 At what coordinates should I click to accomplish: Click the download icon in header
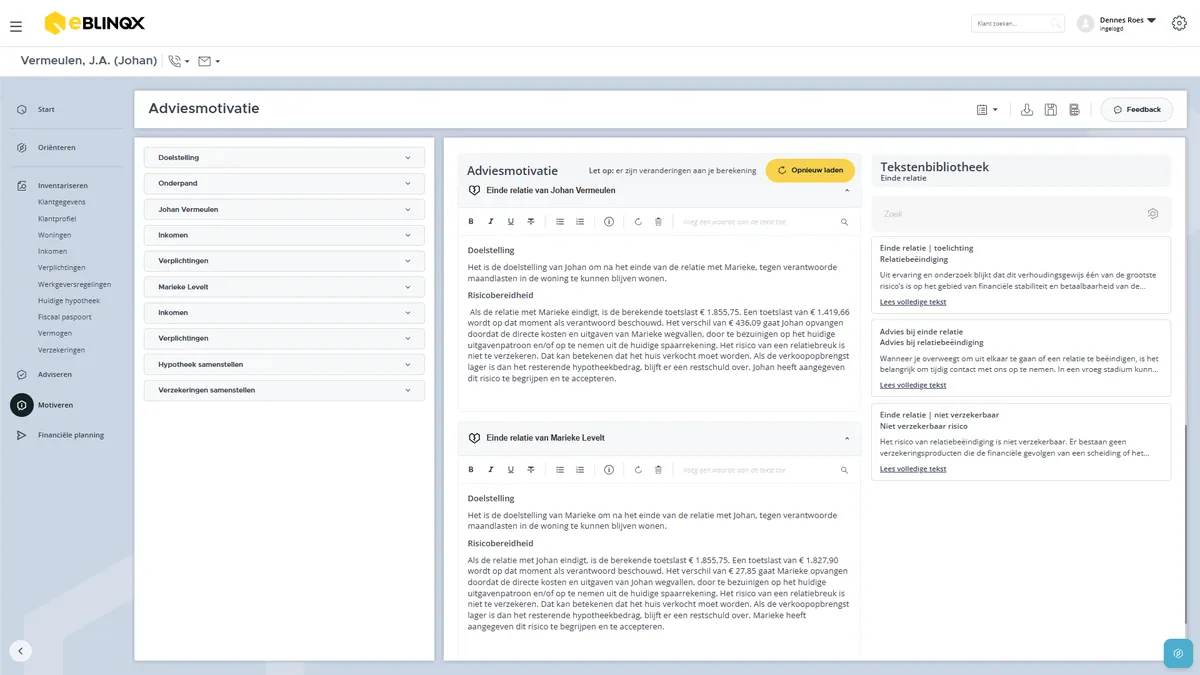tap(1027, 110)
